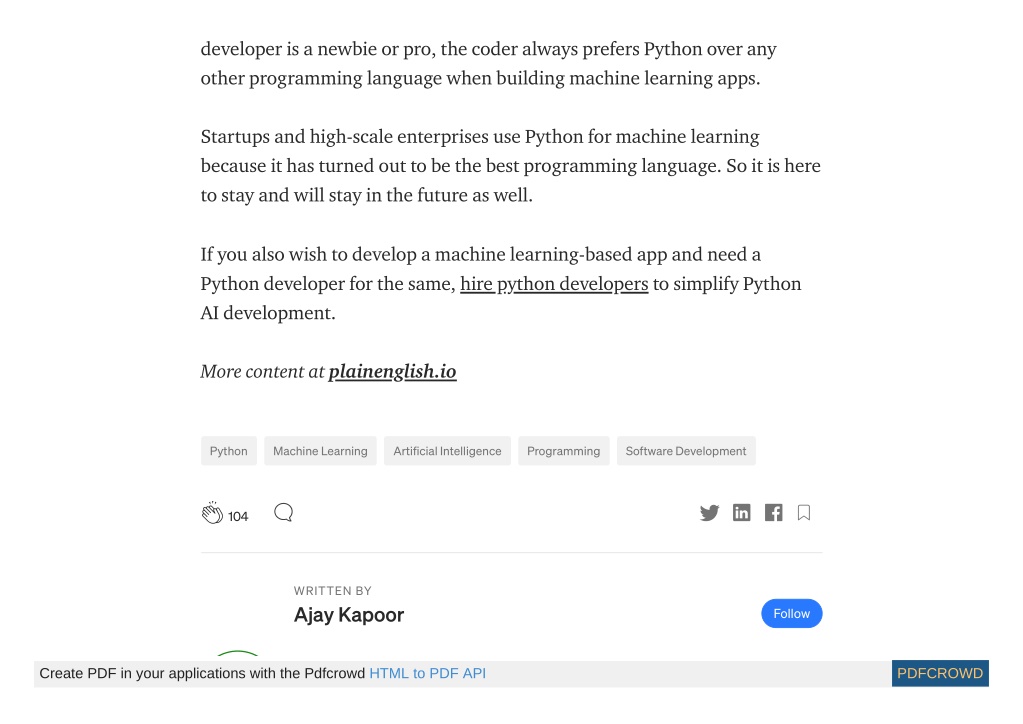The image size is (1023, 724).
Task: Open author name Ajay Kapoor
Action: [349, 615]
